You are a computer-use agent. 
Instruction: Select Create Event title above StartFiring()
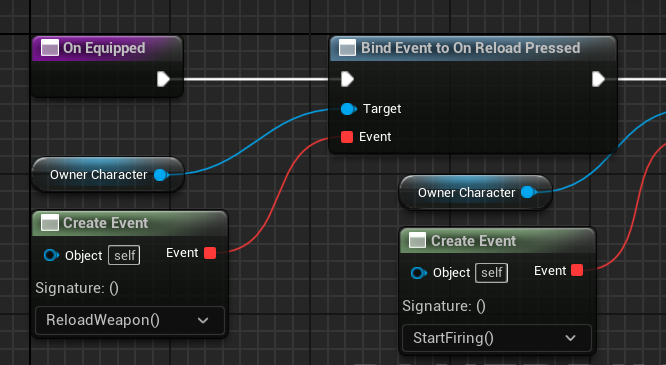pos(473,241)
